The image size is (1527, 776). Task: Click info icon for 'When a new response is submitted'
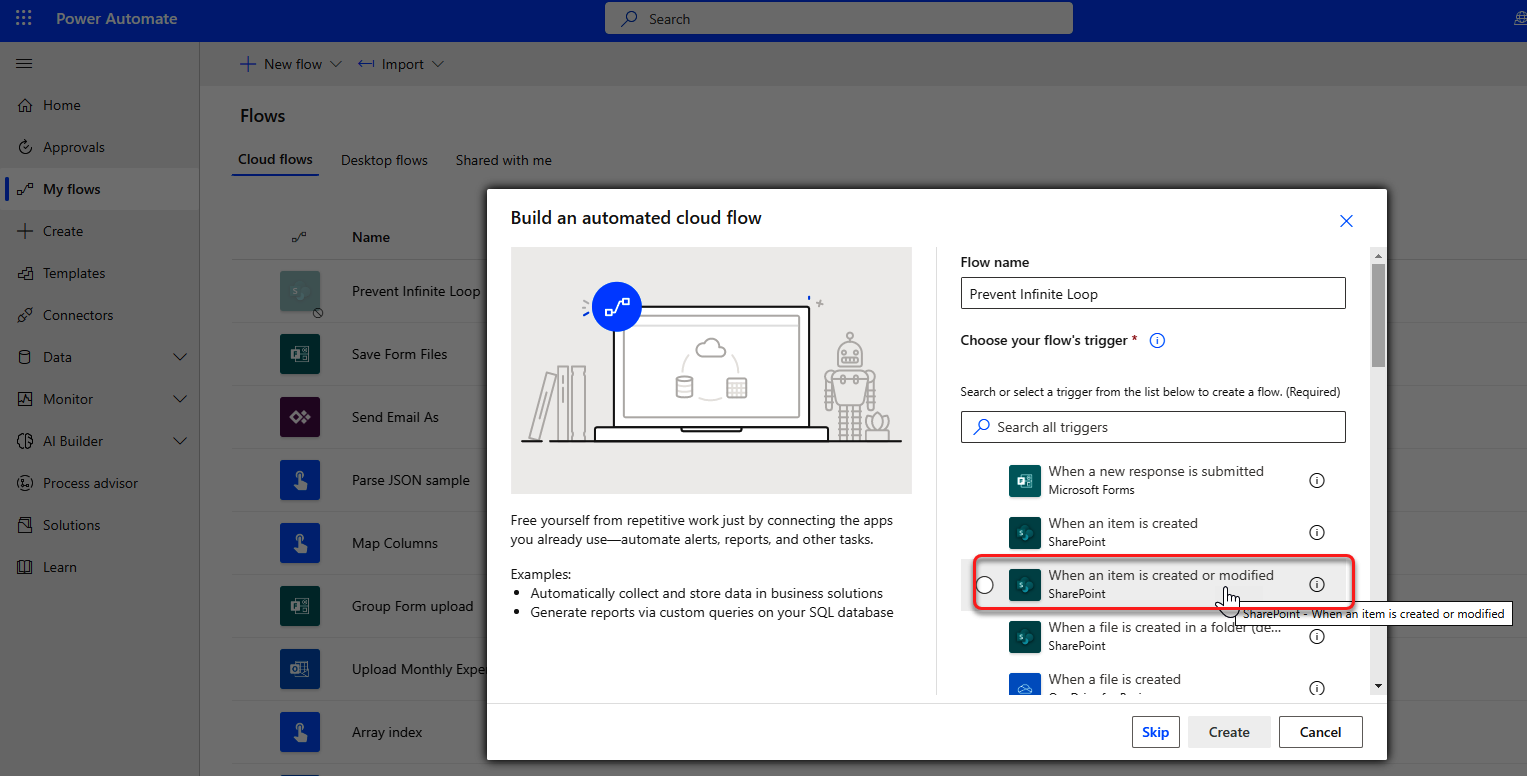point(1317,480)
